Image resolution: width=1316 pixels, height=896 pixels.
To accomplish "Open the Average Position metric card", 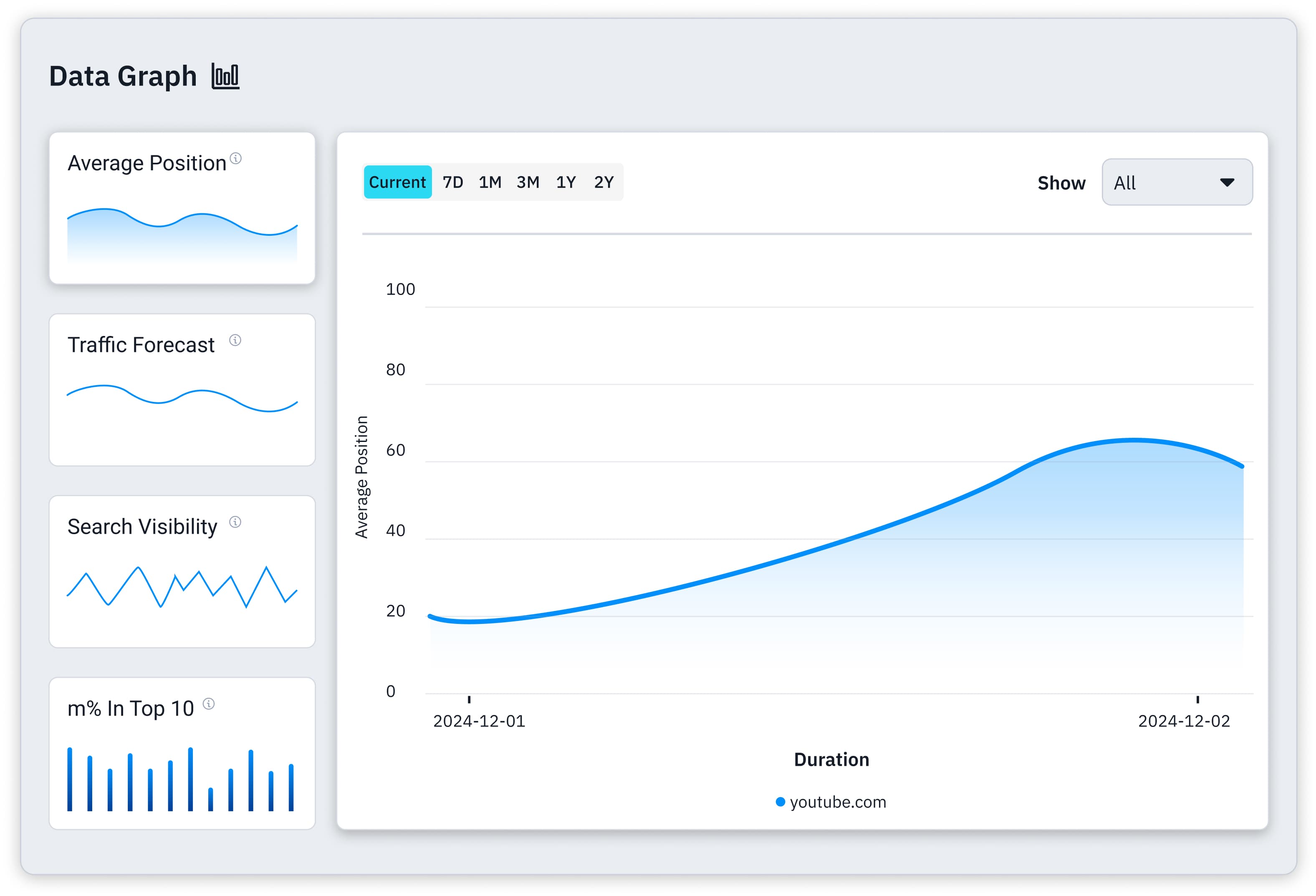I will tap(182, 208).
